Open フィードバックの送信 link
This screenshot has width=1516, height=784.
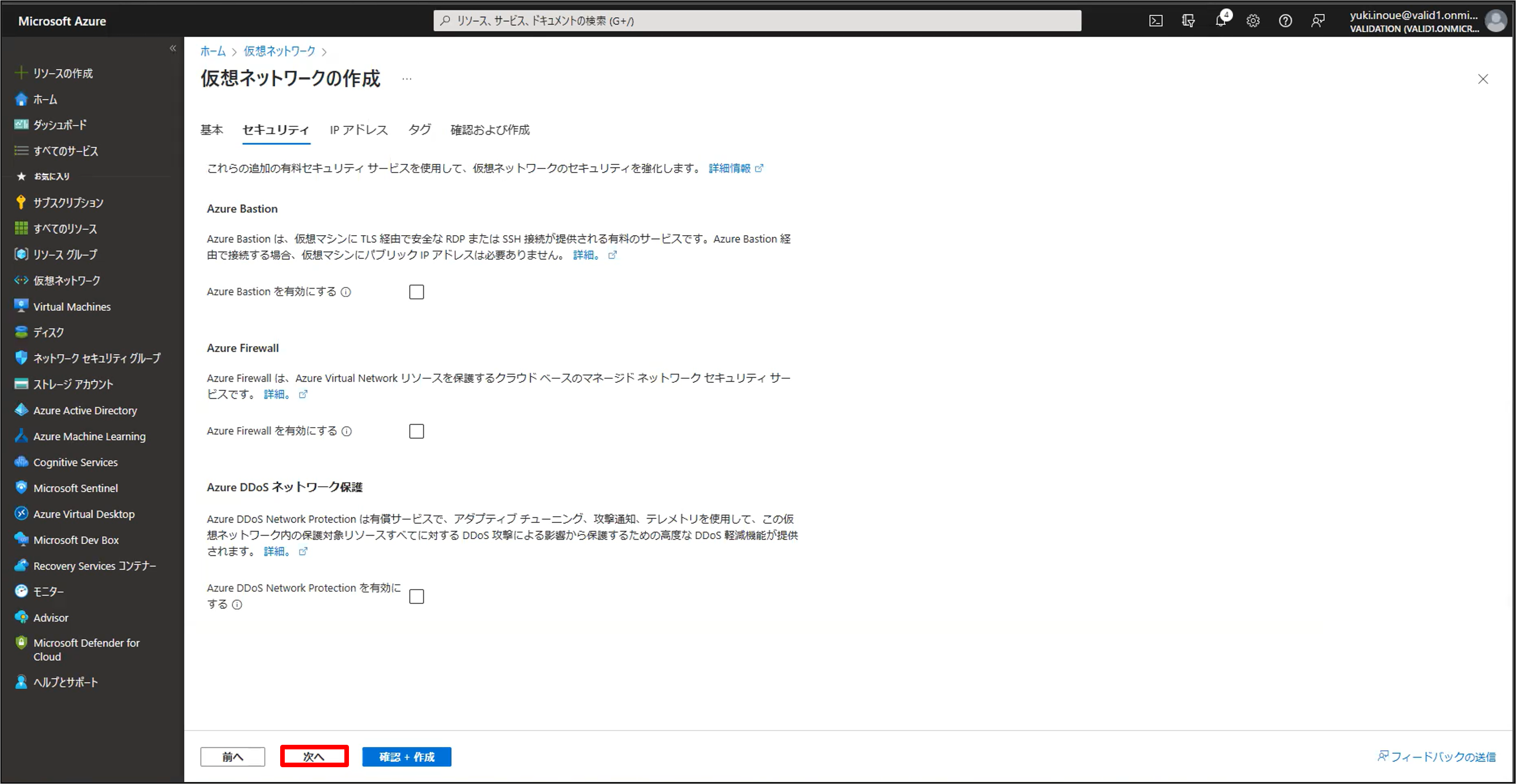pyautogui.click(x=1437, y=757)
